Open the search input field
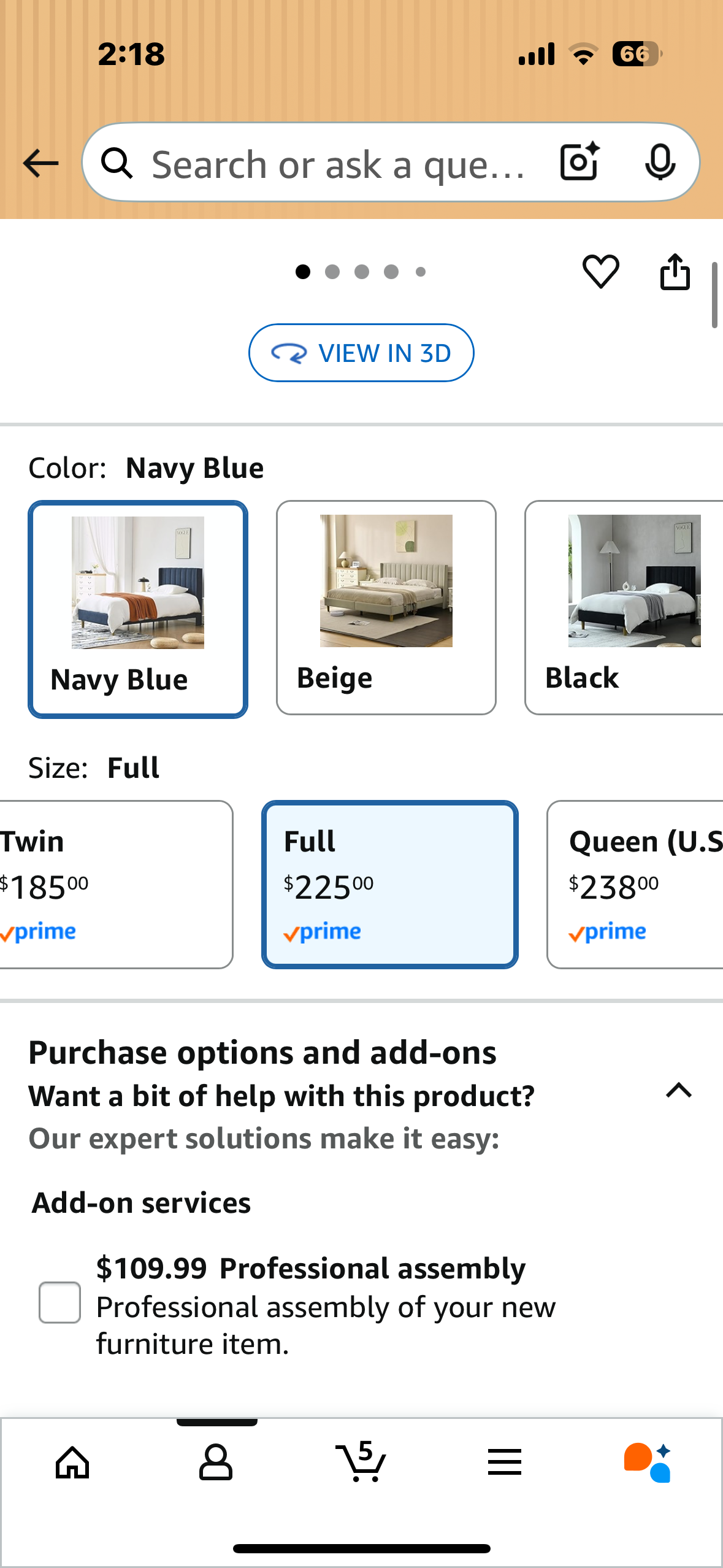Screen dimensions: 723x1568 [343, 163]
